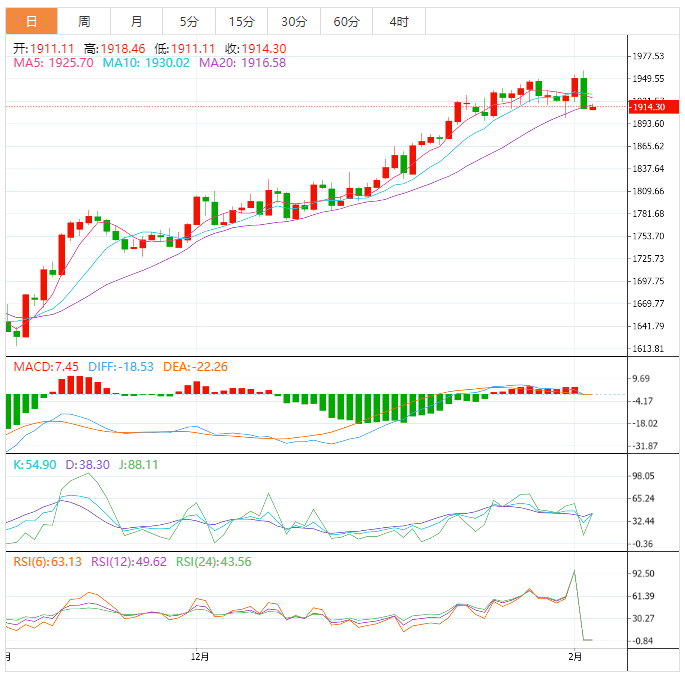The height and width of the screenshot is (681, 685).
Task: Click the MA5: 1925.70 indicator label
Action: 53,63
